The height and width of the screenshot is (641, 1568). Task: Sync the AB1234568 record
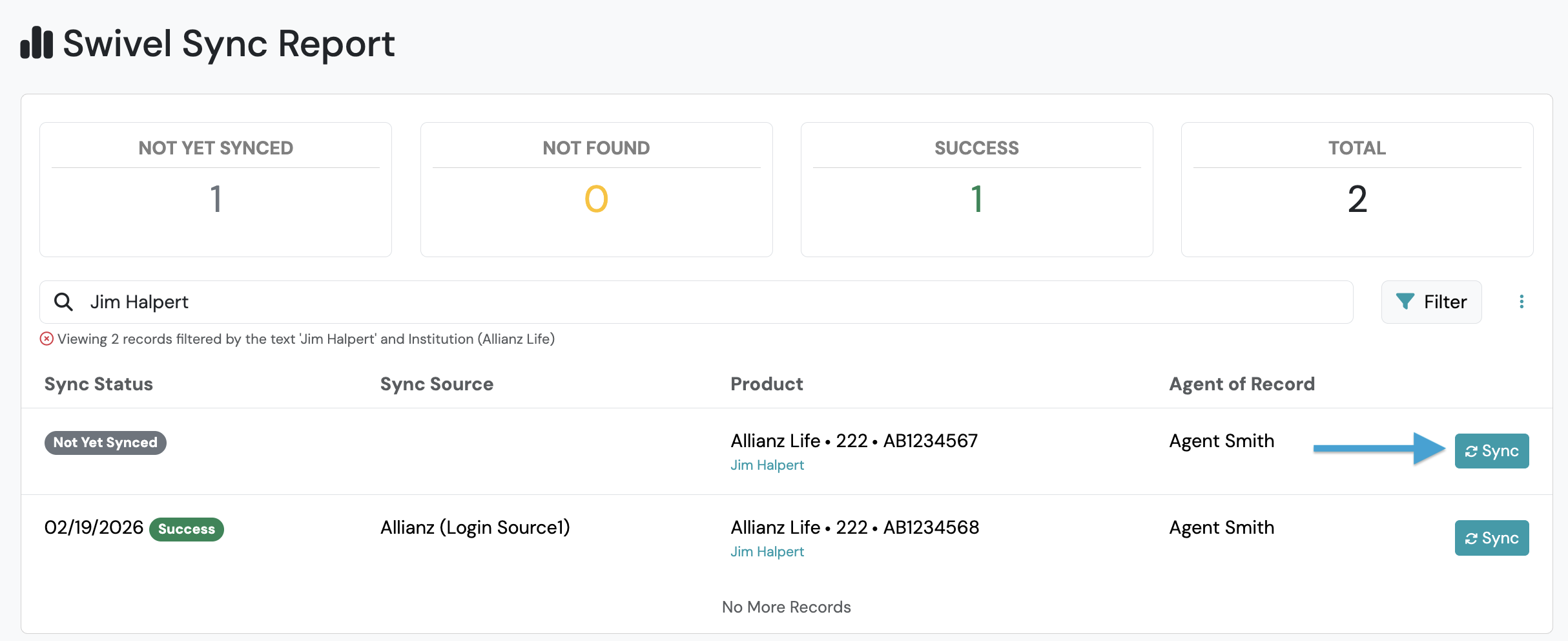[x=1492, y=538]
